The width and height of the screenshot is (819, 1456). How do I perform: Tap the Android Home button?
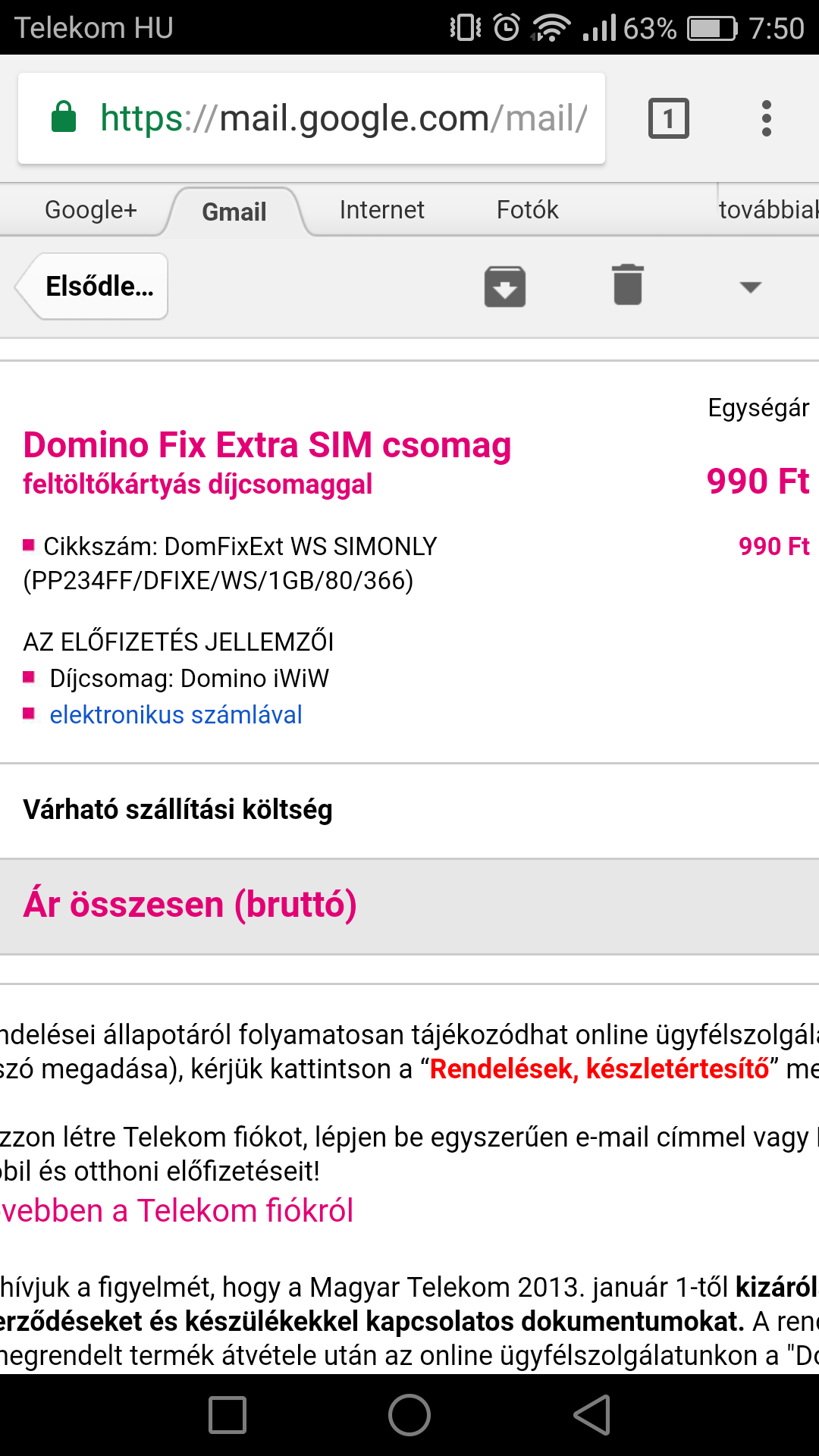coord(409,1415)
